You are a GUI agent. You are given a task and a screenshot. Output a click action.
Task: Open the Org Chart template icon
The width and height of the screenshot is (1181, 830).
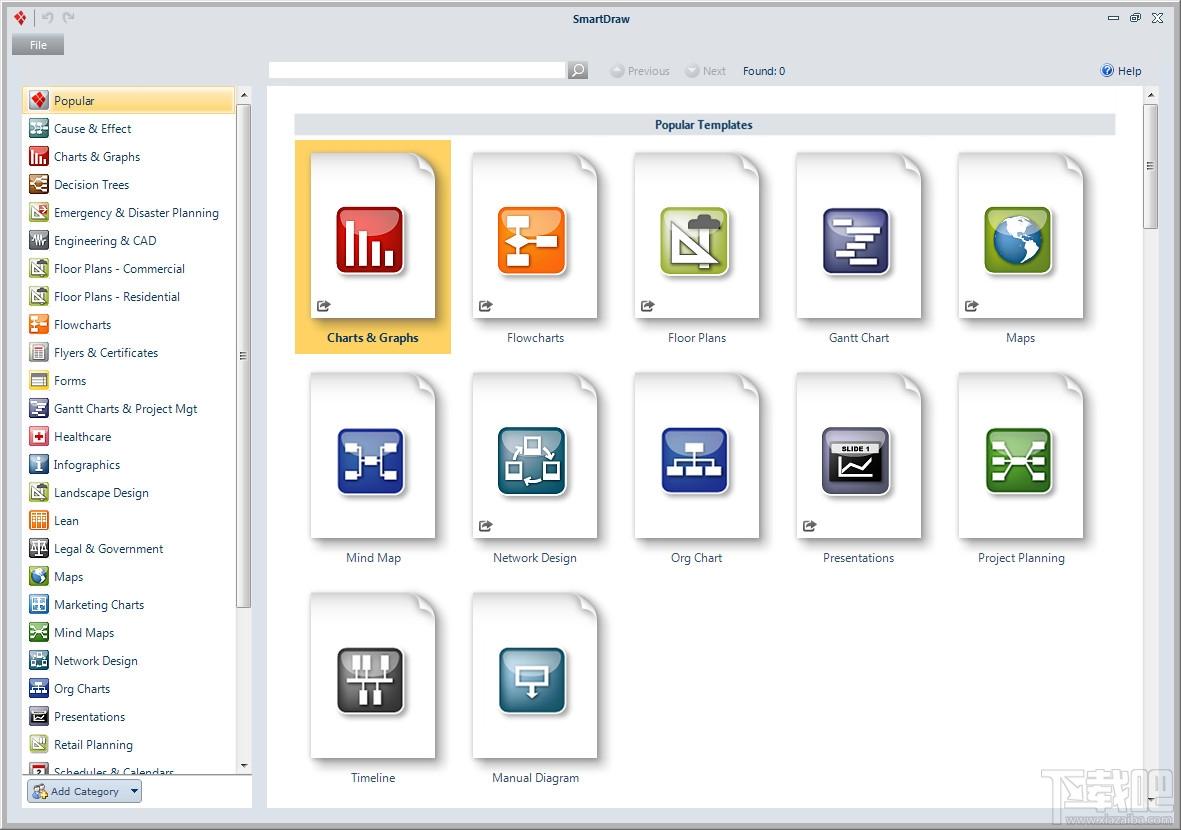694,460
